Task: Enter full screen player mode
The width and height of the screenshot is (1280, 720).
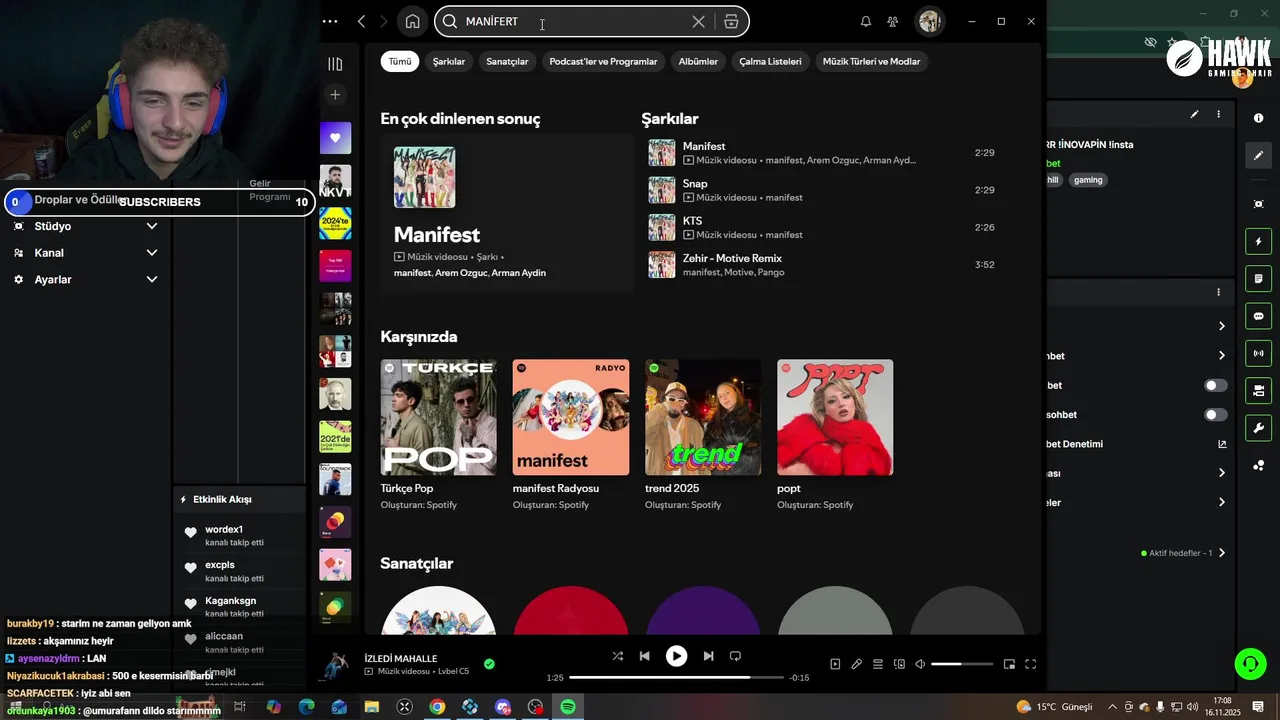Action: click(x=1030, y=664)
